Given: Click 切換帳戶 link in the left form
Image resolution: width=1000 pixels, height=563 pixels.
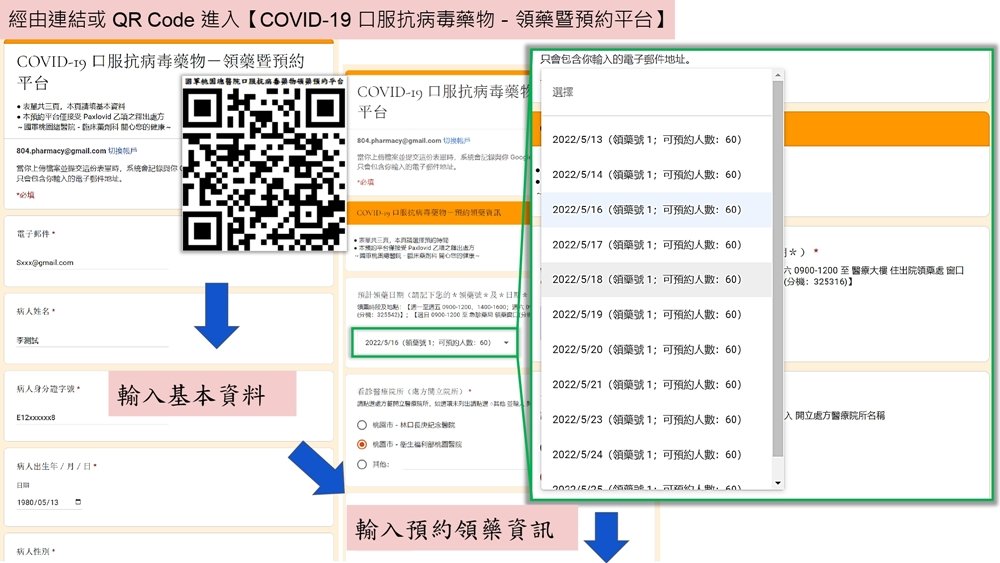Looking at the screenshot, I should pos(122,151).
